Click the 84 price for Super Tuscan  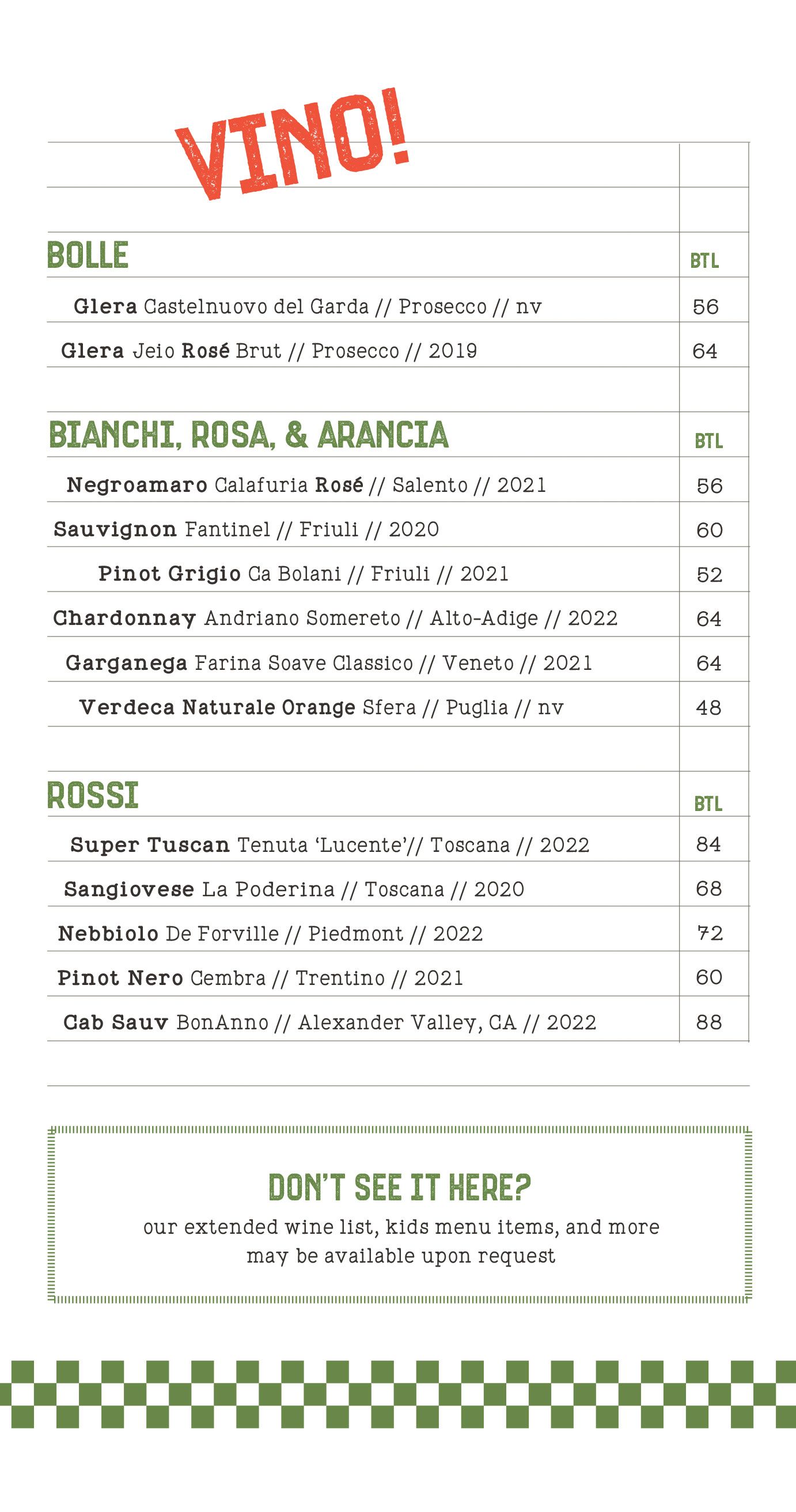pos(708,844)
